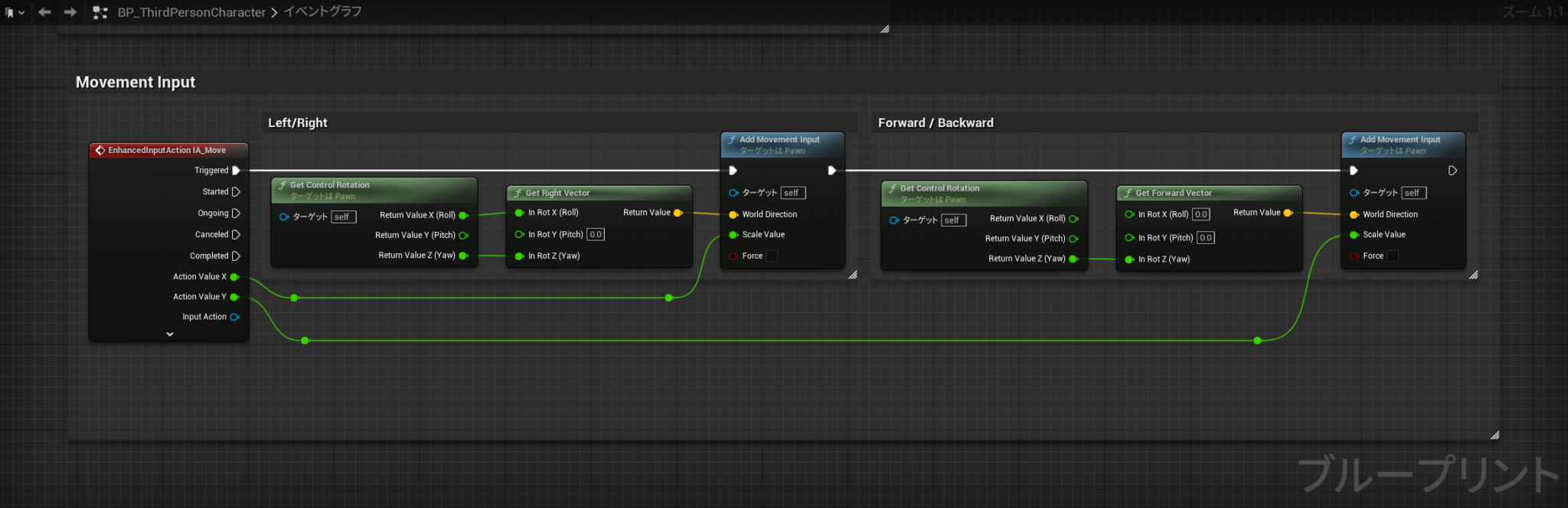Click the Action Value X output pin
Image resolution: width=1568 pixels, height=508 pixels.
coord(234,277)
